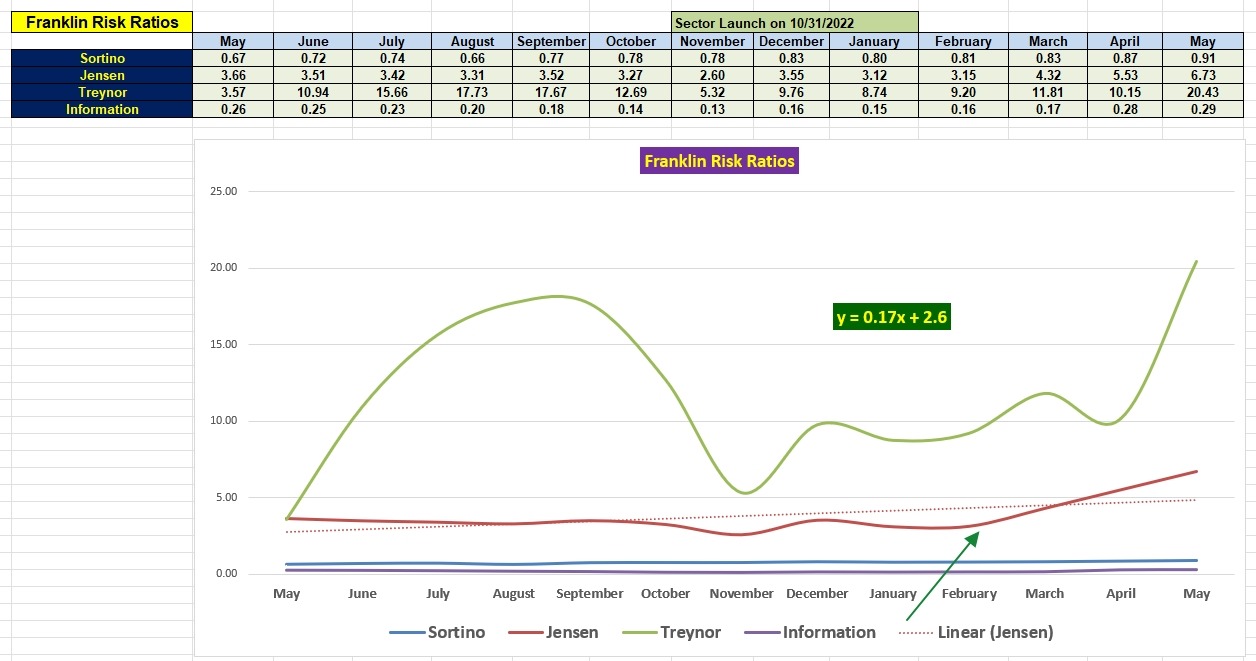The width and height of the screenshot is (1256, 661).
Task: Click the chart's September axis label
Action: coord(590,594)
